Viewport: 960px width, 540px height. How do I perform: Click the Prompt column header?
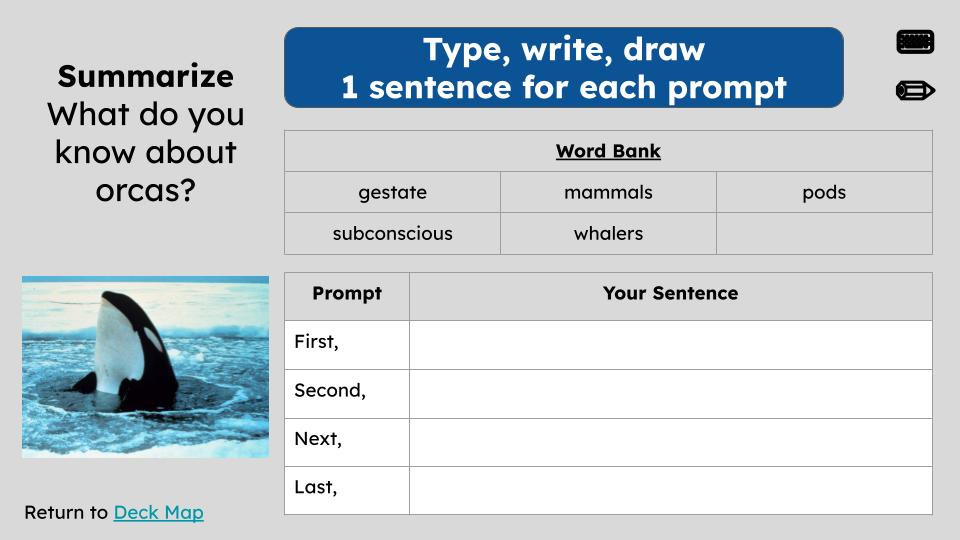(x=347, y=294)
